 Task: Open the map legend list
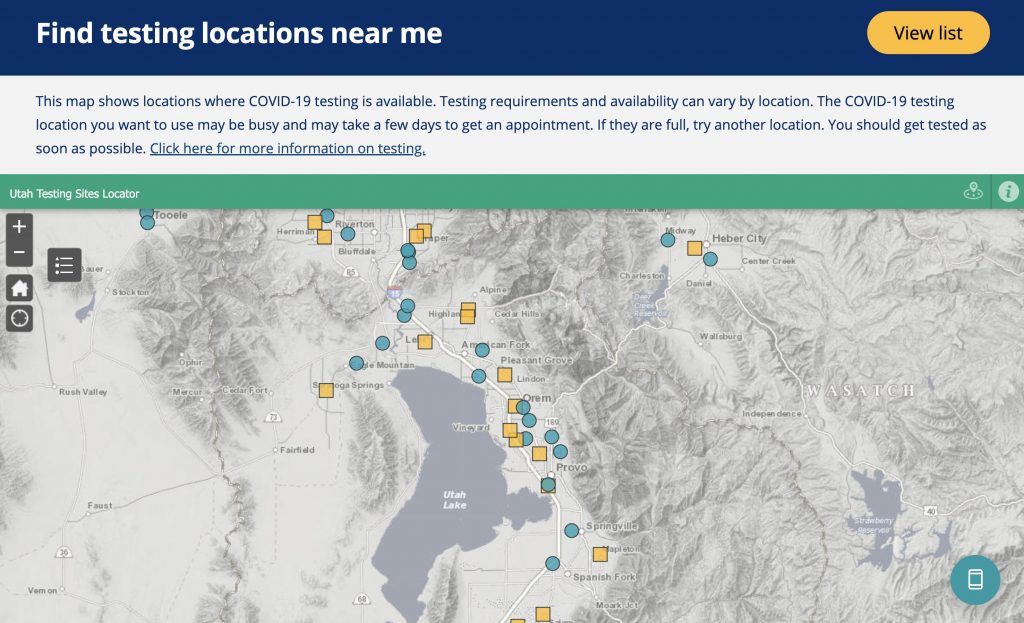[x=64, y=265]
